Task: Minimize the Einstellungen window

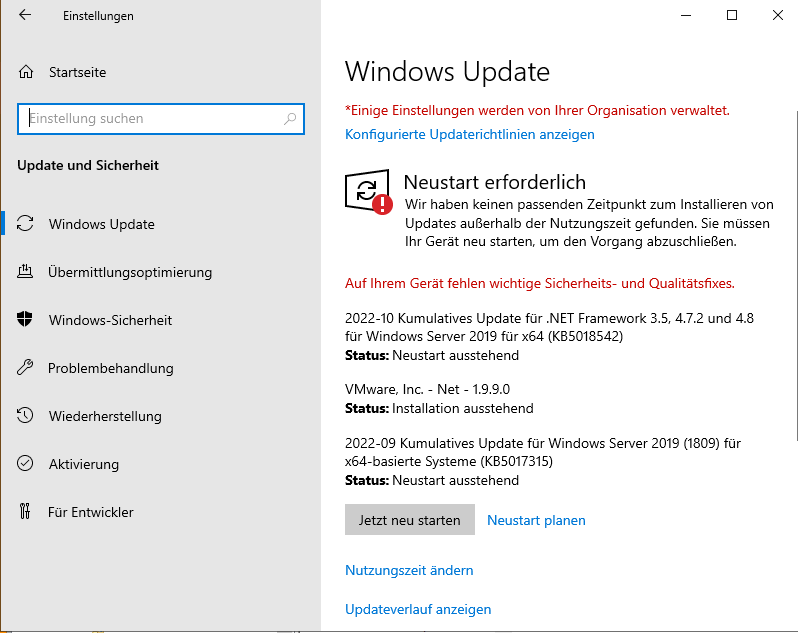Action: coord(686,15)
